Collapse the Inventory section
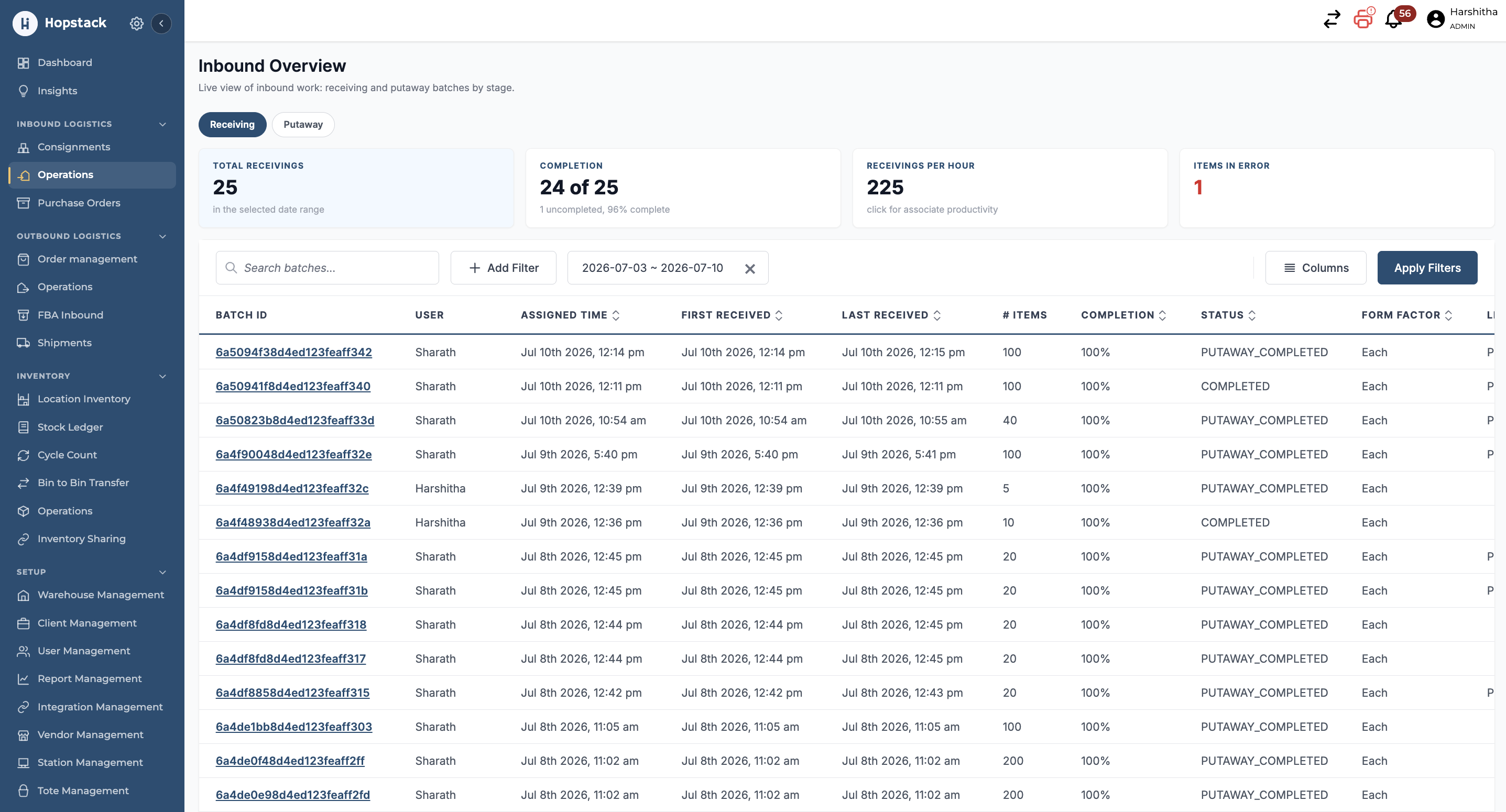 (162, 376)
